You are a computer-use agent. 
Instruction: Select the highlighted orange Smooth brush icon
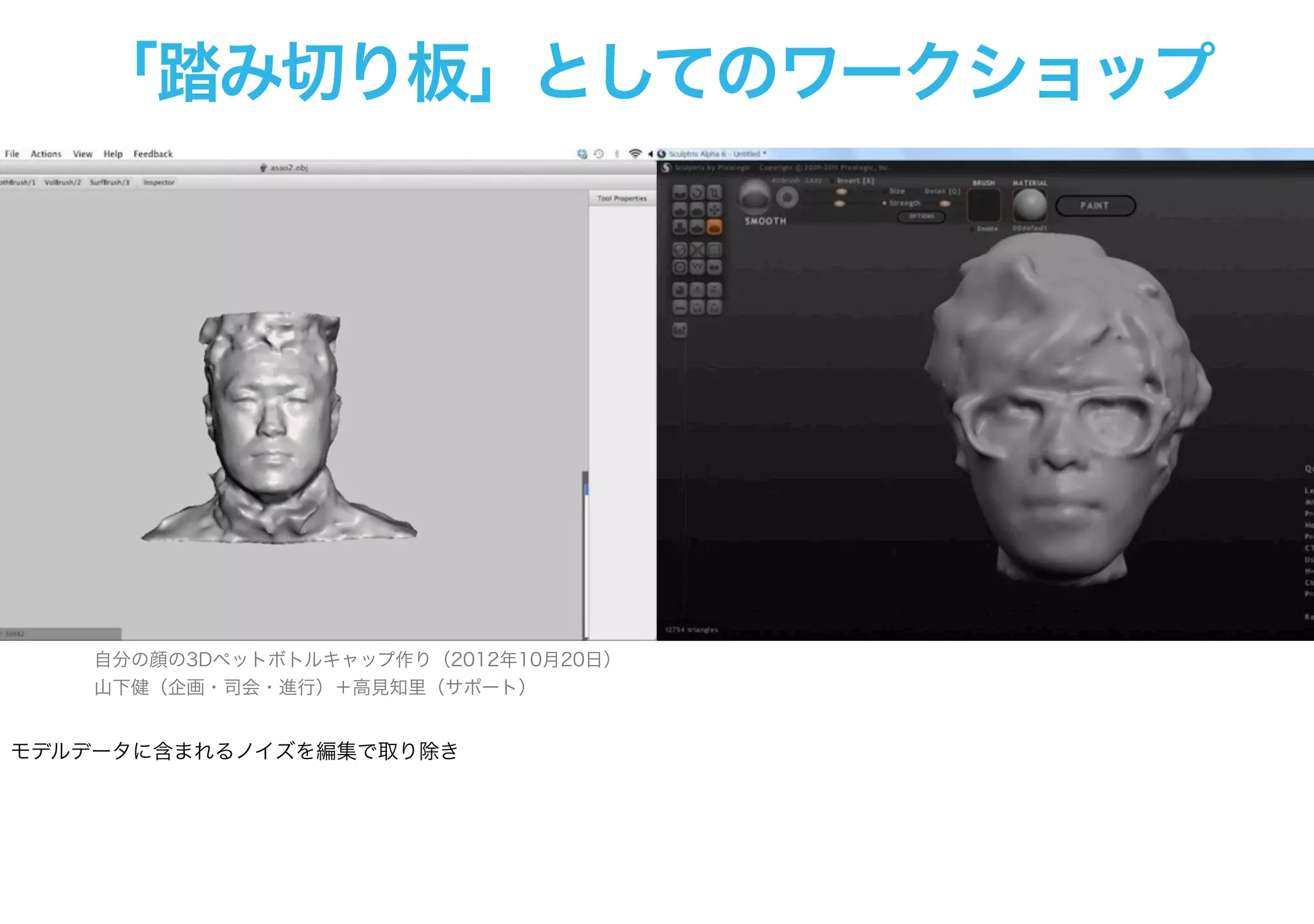(x=714, y=227)
